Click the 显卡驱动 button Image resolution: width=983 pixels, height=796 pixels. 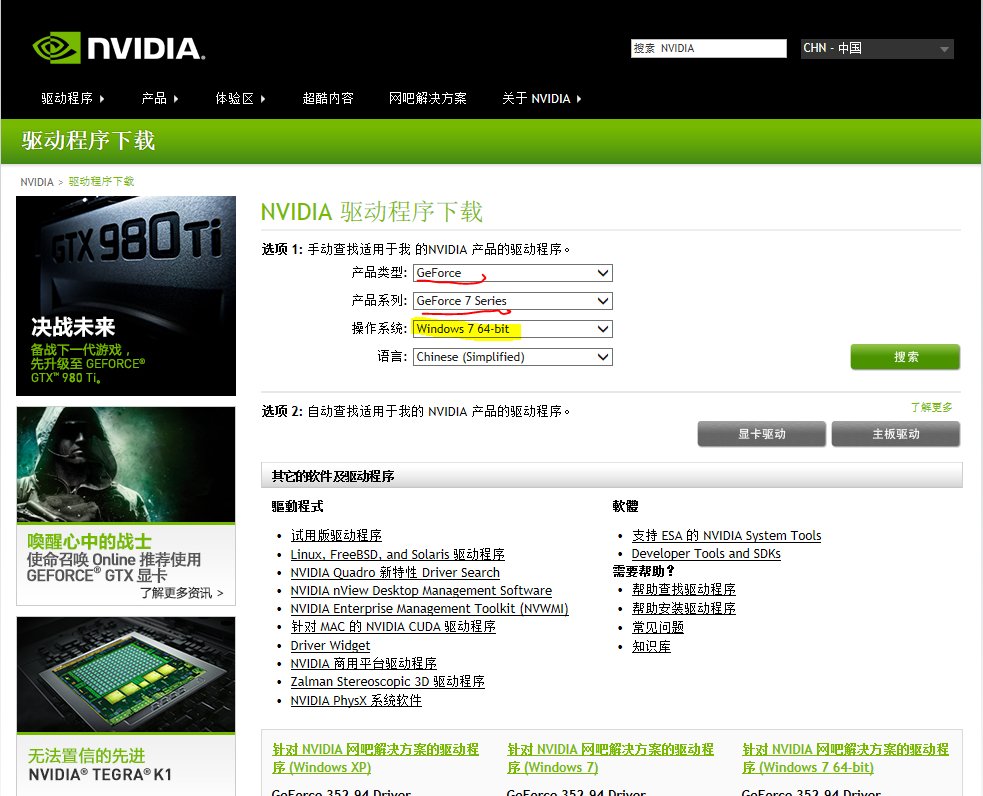[x=761, y=433]
